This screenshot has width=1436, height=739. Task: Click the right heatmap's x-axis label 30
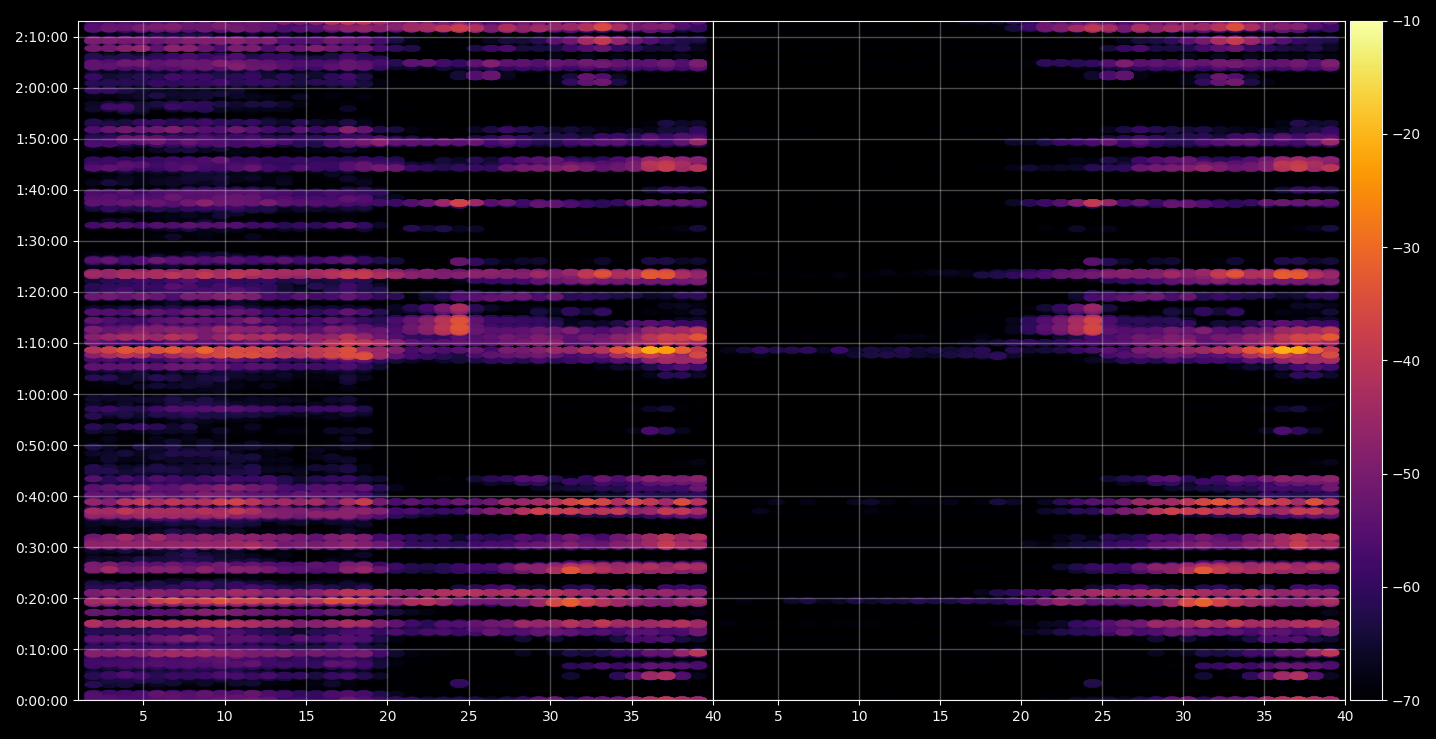tap(1183, 716)
